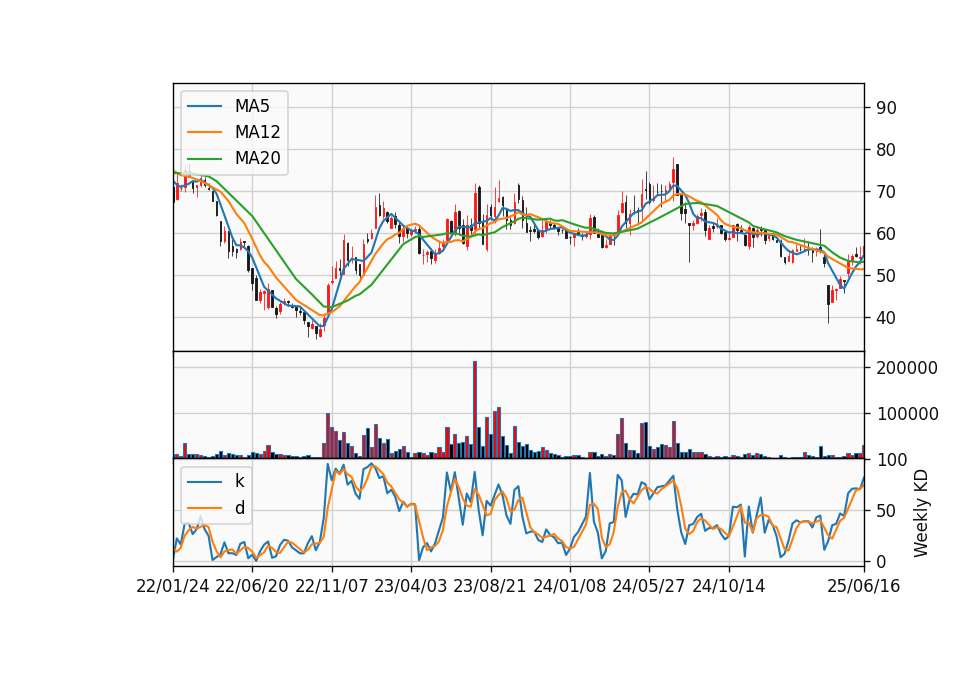960x690 pixels.
Task: Click the blue MA5 legend line sample
Action: click(204, 106)
